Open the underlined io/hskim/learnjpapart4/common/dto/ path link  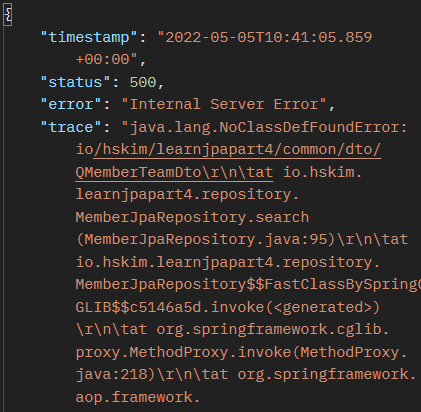click(x=228, y=149)
